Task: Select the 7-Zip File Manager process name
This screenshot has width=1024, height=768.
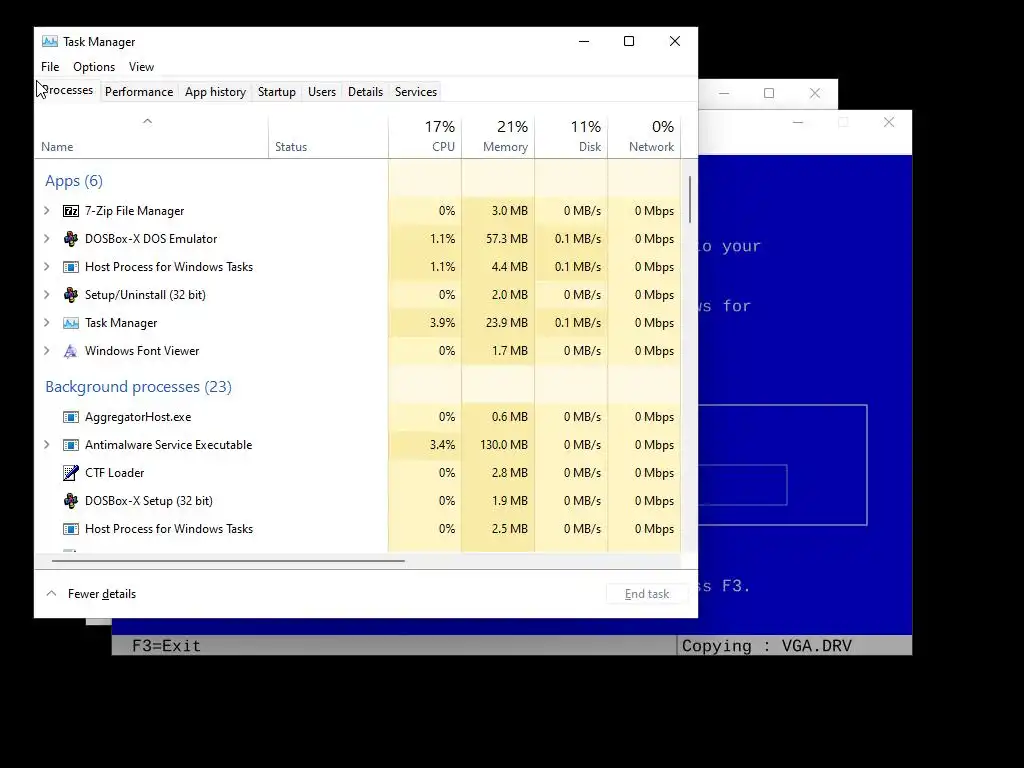Action: 135,211
